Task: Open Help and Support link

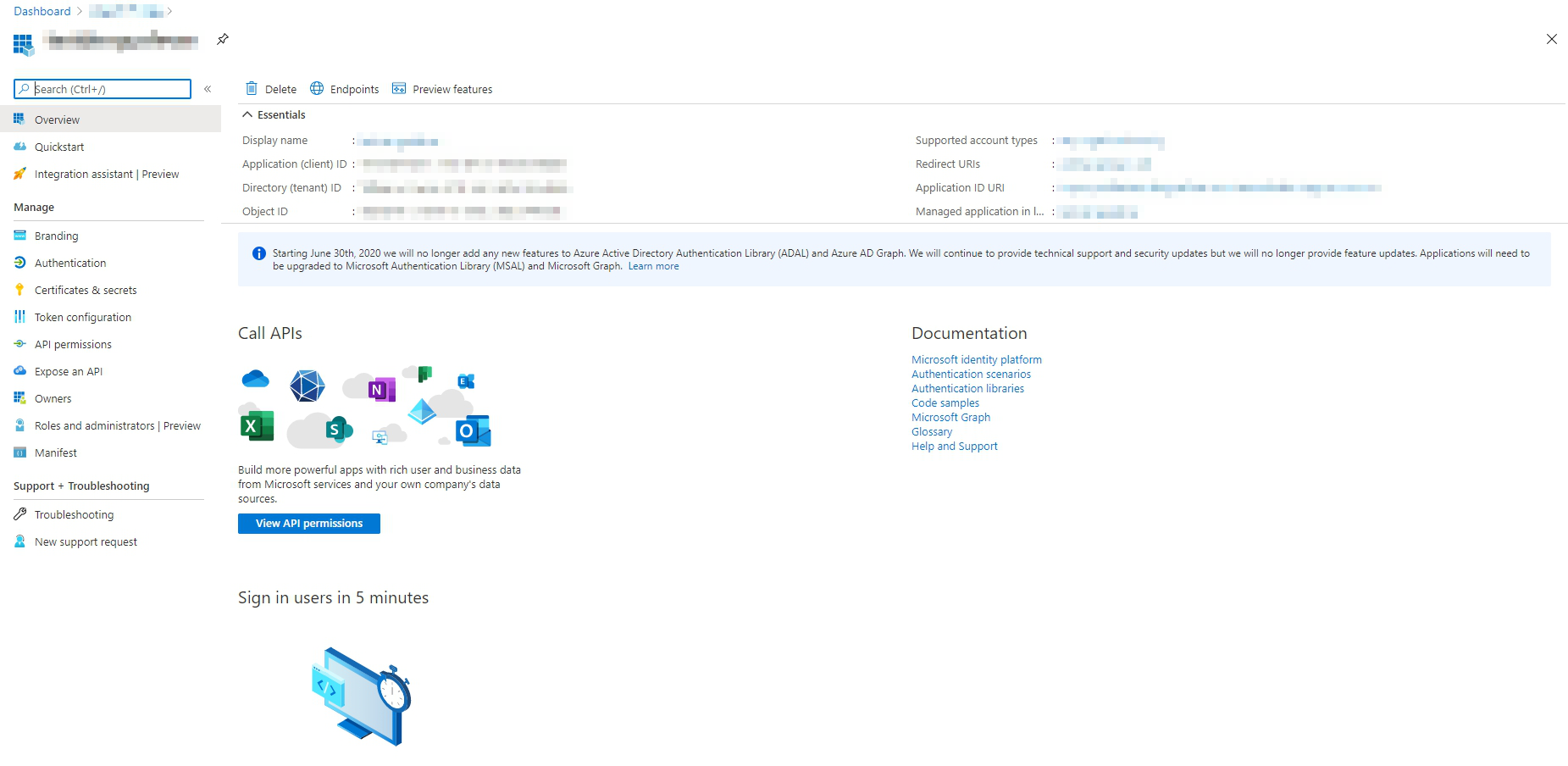Action: [955, 446]
